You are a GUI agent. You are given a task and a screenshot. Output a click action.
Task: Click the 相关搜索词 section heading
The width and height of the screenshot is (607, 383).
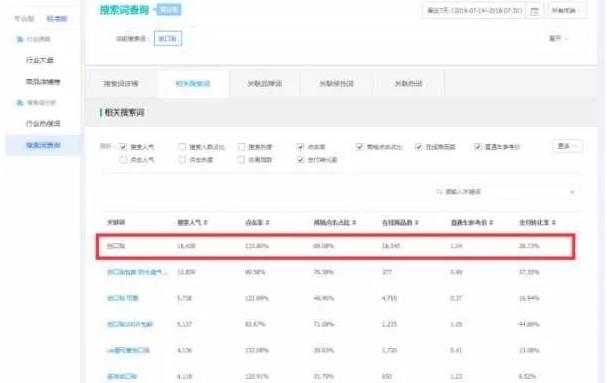pyautogui.click(x=124, y=113)
